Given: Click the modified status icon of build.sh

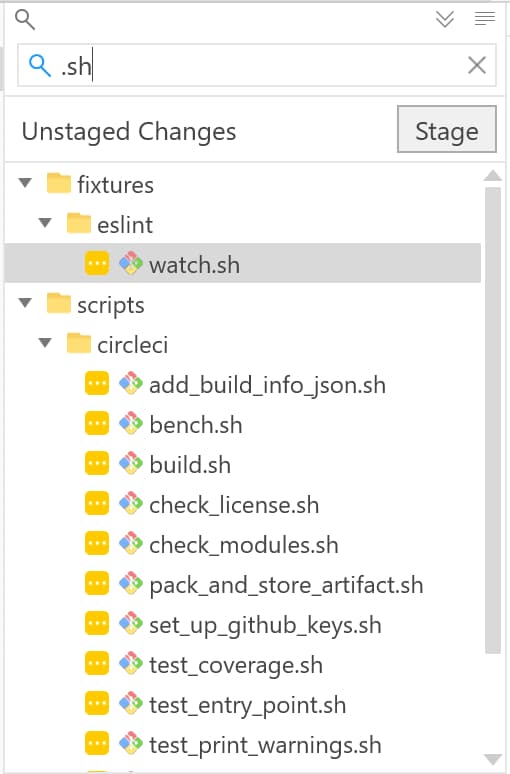Looking at the screenshot, I should 97,464.
